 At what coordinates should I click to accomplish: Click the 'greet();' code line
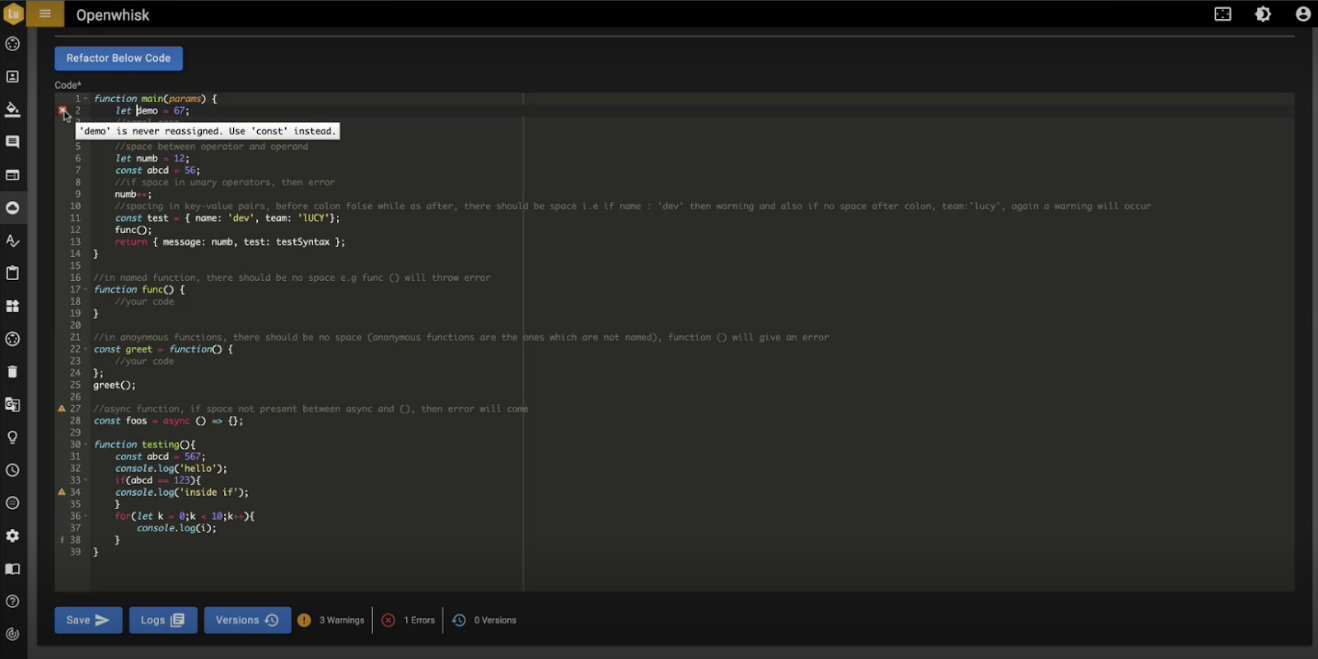(x=114, y=385)
